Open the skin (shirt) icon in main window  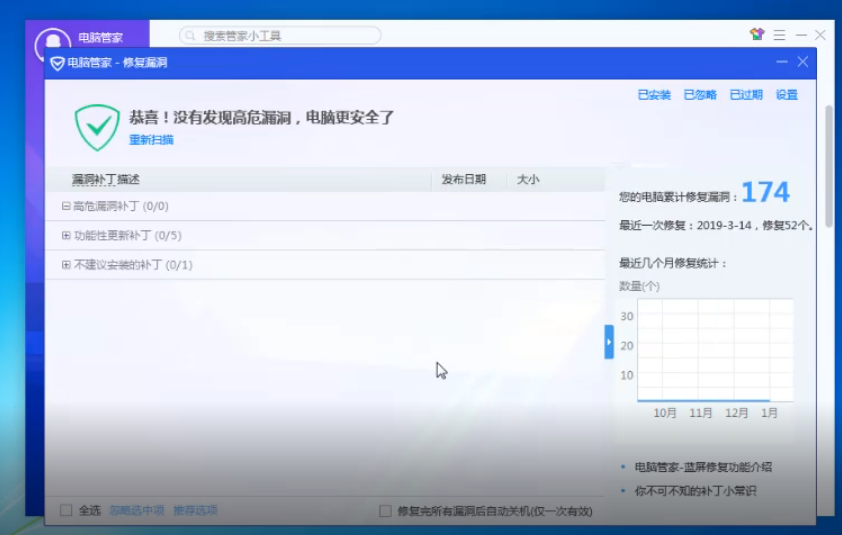pos(757,35)
